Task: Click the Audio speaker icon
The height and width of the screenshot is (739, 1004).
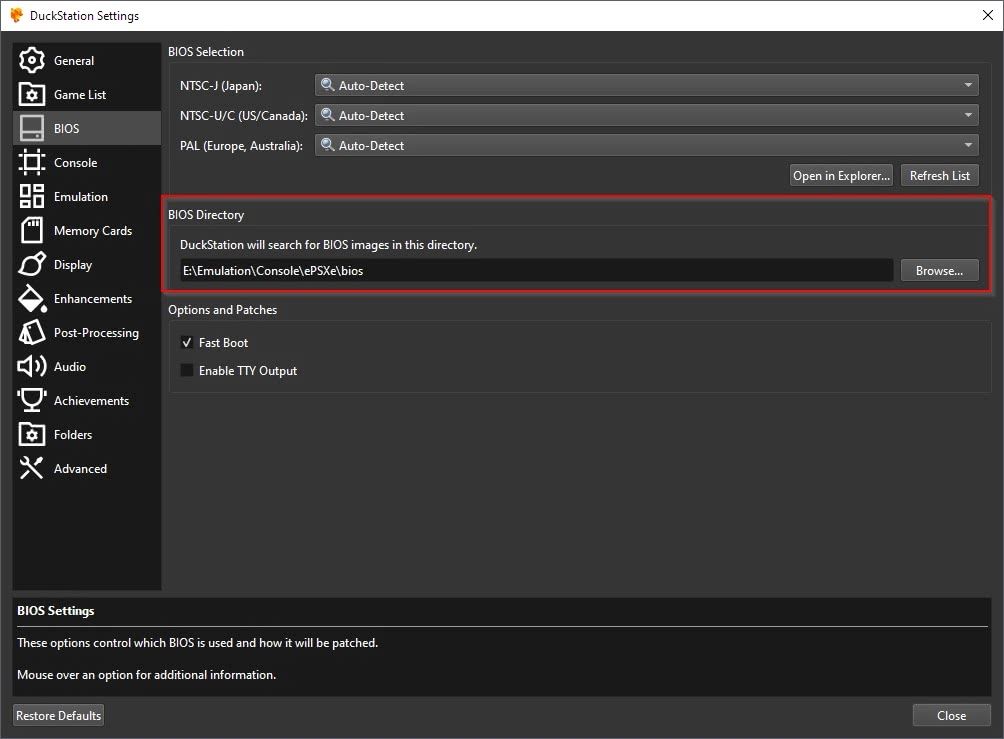Action: point(31,366)
